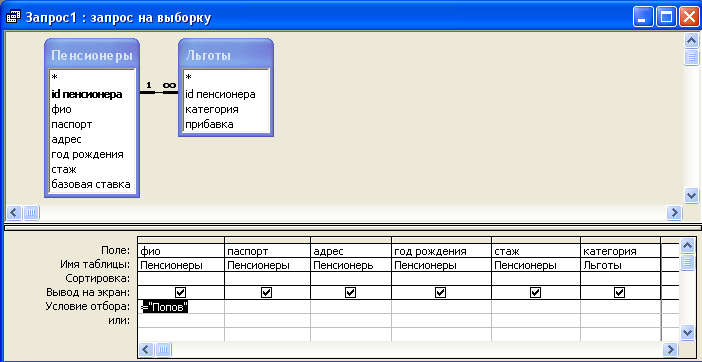Select the Льготы table title
The width and height of the screenshot is (702, 362).
[207, 55]
